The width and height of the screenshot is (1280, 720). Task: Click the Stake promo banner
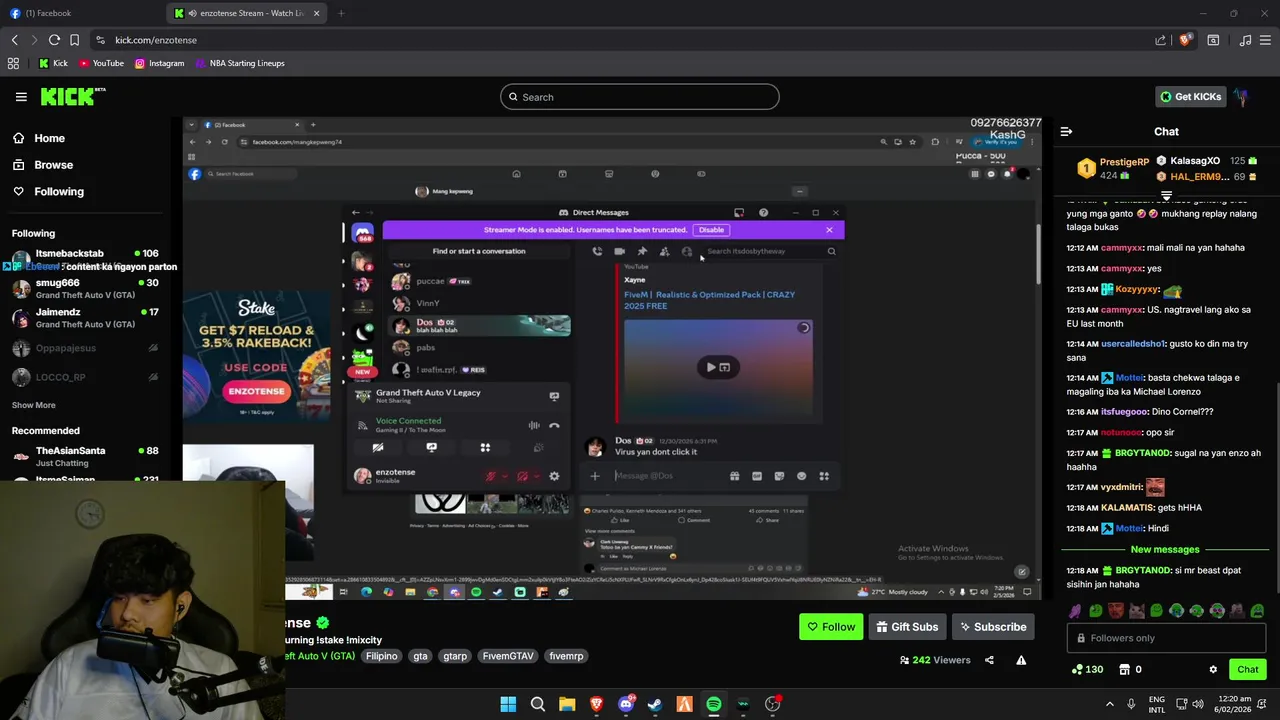pyautogui.click(x=257, y=355)
